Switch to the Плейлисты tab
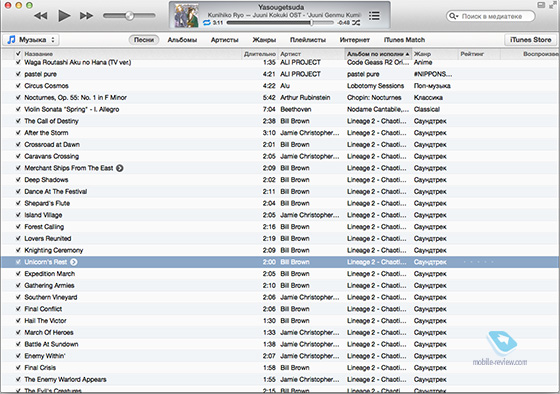This screenshot has width=560, height=394. 308,40
